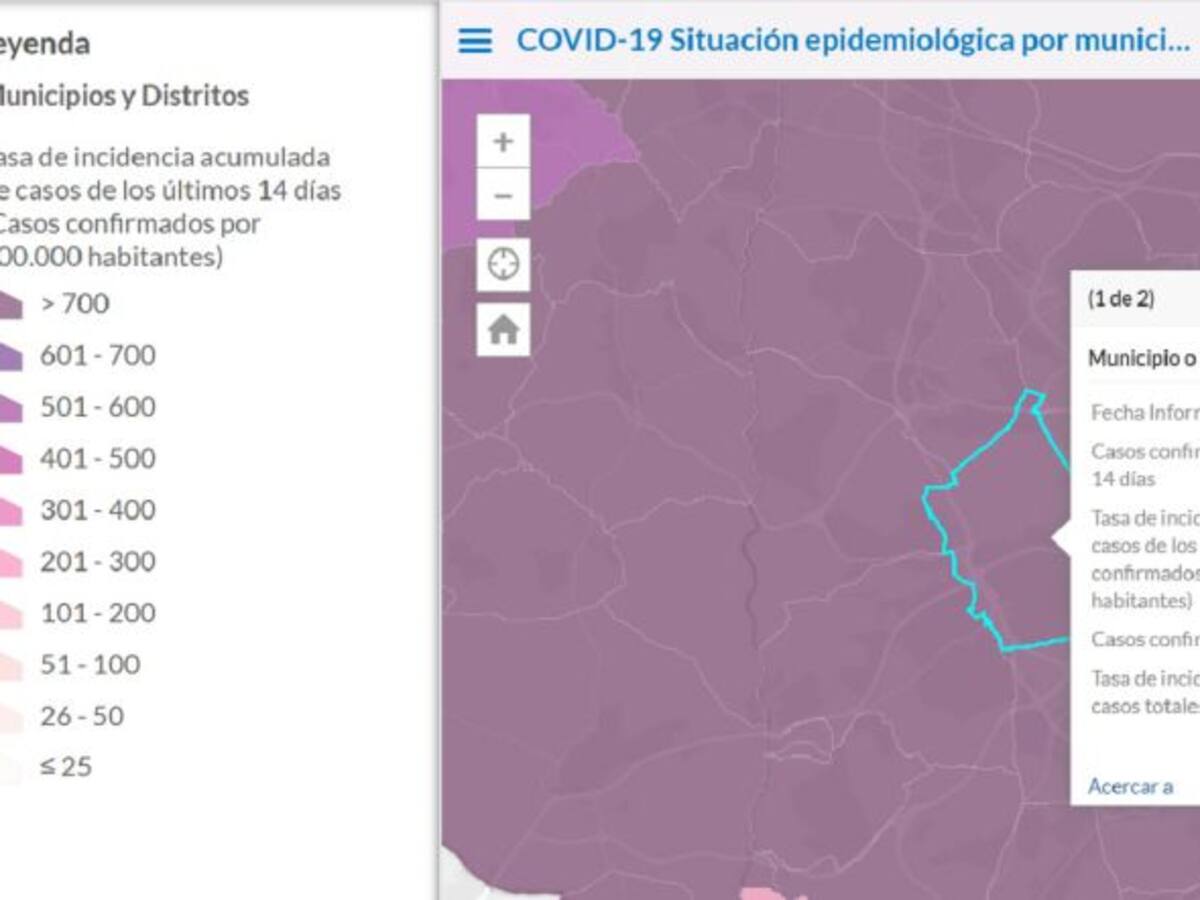The height and width of the screenshot is (900, 1200).
Task: Open the hamburger navigation menu
Action: [x=477, y=41]
